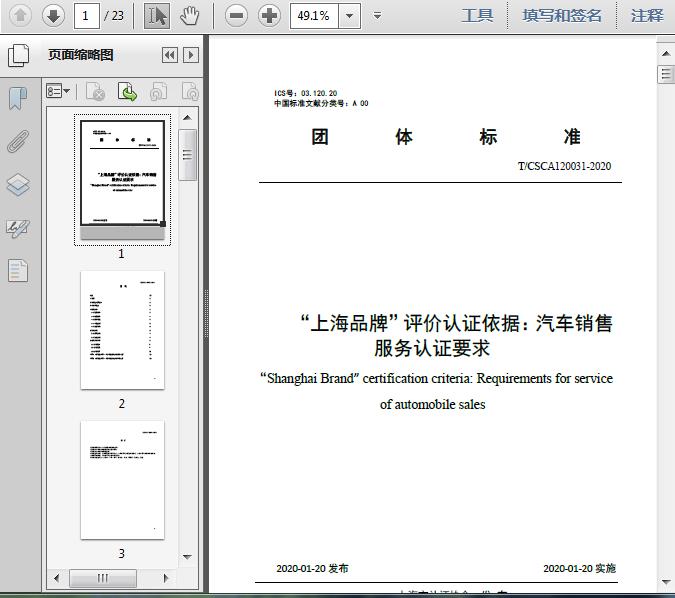Zoom in with the plus button
The image size is (675, 598).
click(269, 16)
